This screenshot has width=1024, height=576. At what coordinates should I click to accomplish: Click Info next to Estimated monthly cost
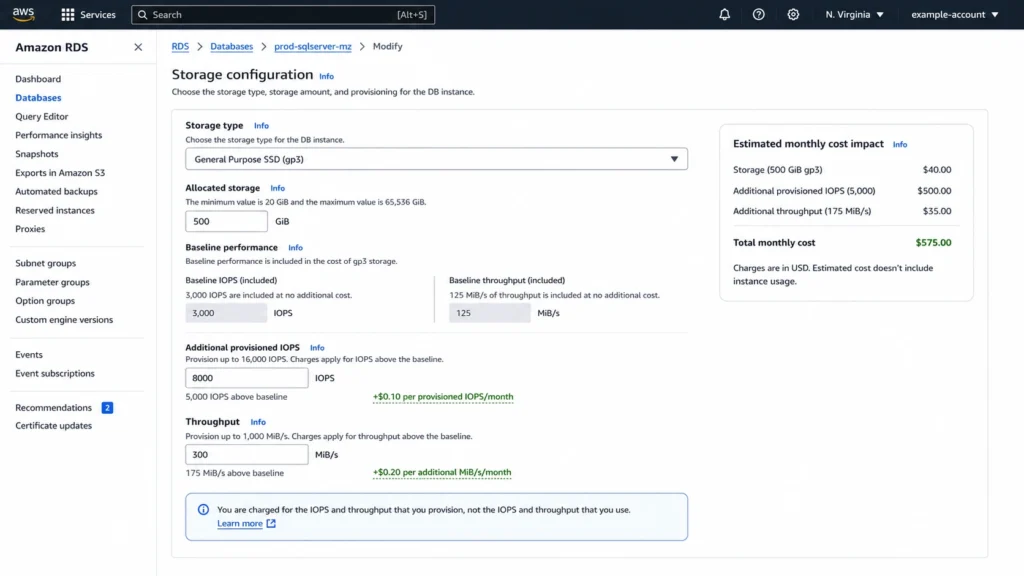[900, 144]
